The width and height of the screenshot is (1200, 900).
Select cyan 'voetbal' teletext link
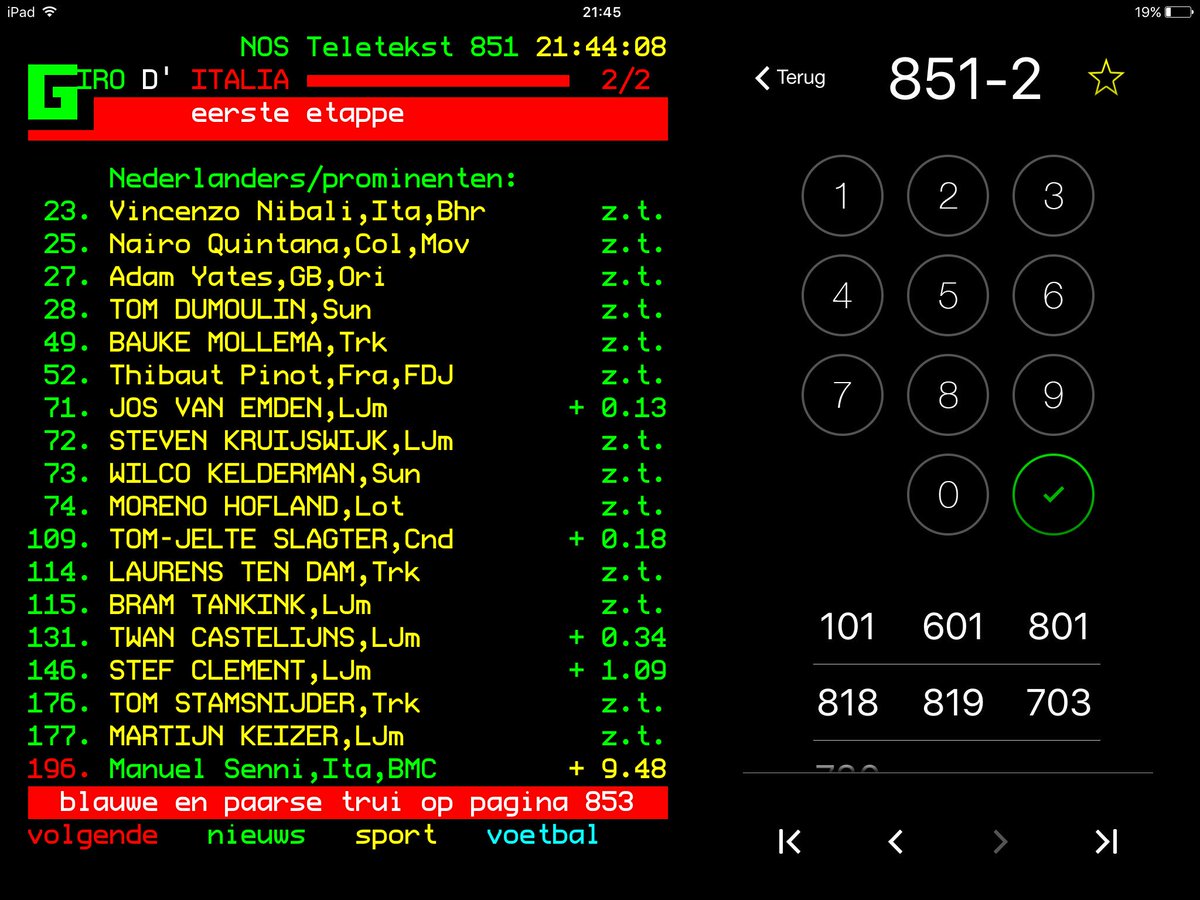pyautogui.click(x=543, y=835)
